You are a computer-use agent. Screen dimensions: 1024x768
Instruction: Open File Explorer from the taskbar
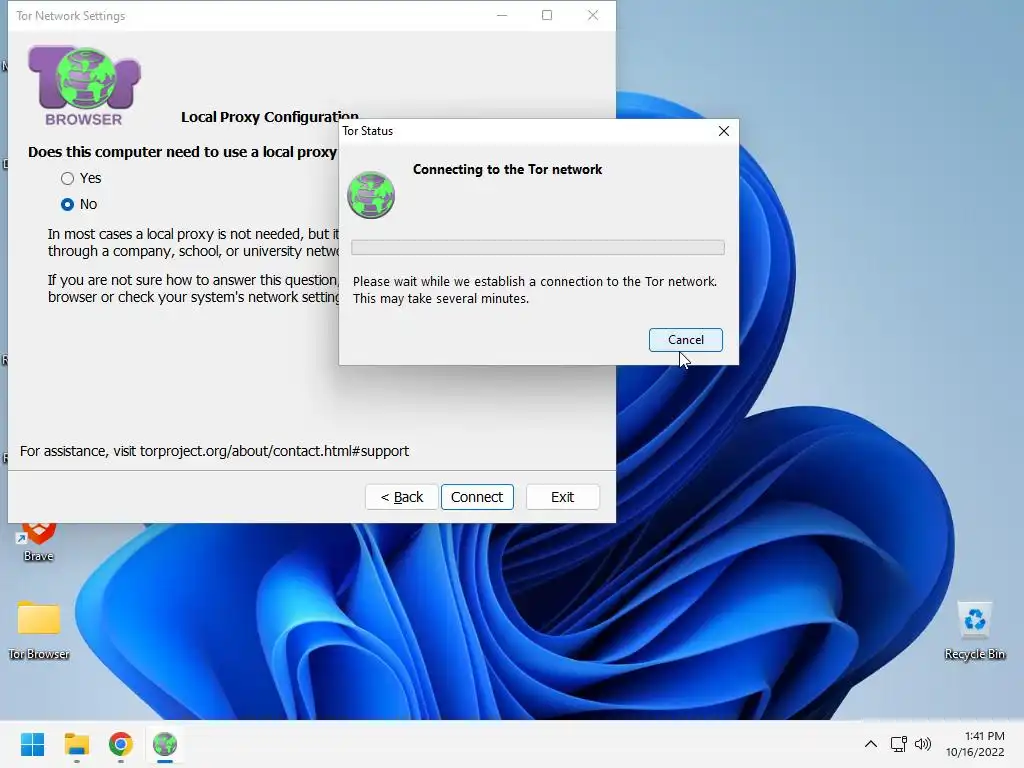[76, 744]
